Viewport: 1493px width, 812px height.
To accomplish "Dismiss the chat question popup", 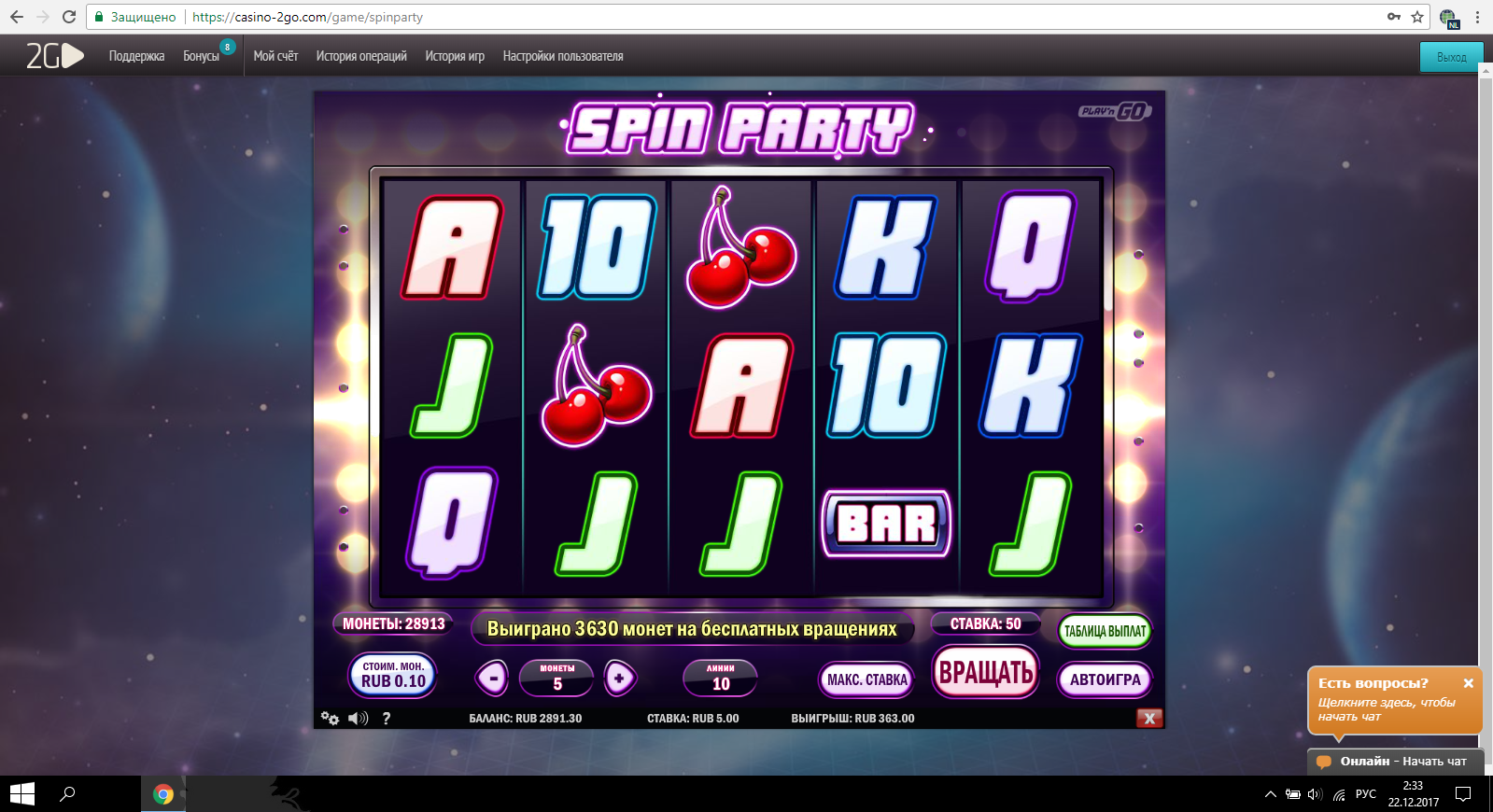I will pyautogui.click(x=1468, y=683).
